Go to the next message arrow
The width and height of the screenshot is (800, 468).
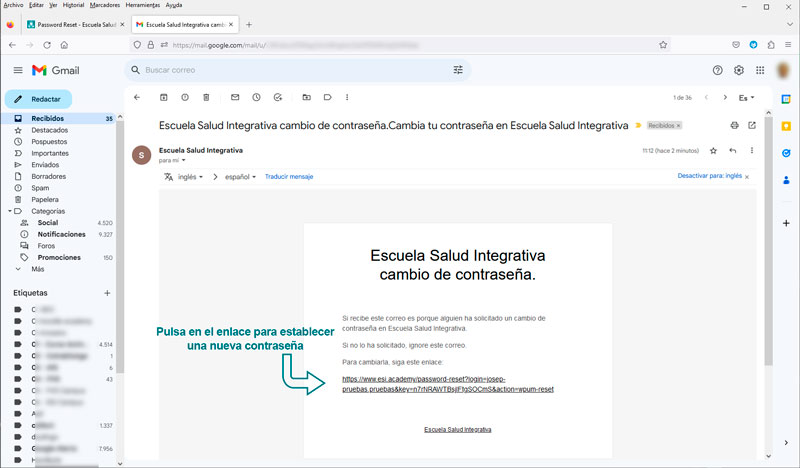tap(725, 97)
